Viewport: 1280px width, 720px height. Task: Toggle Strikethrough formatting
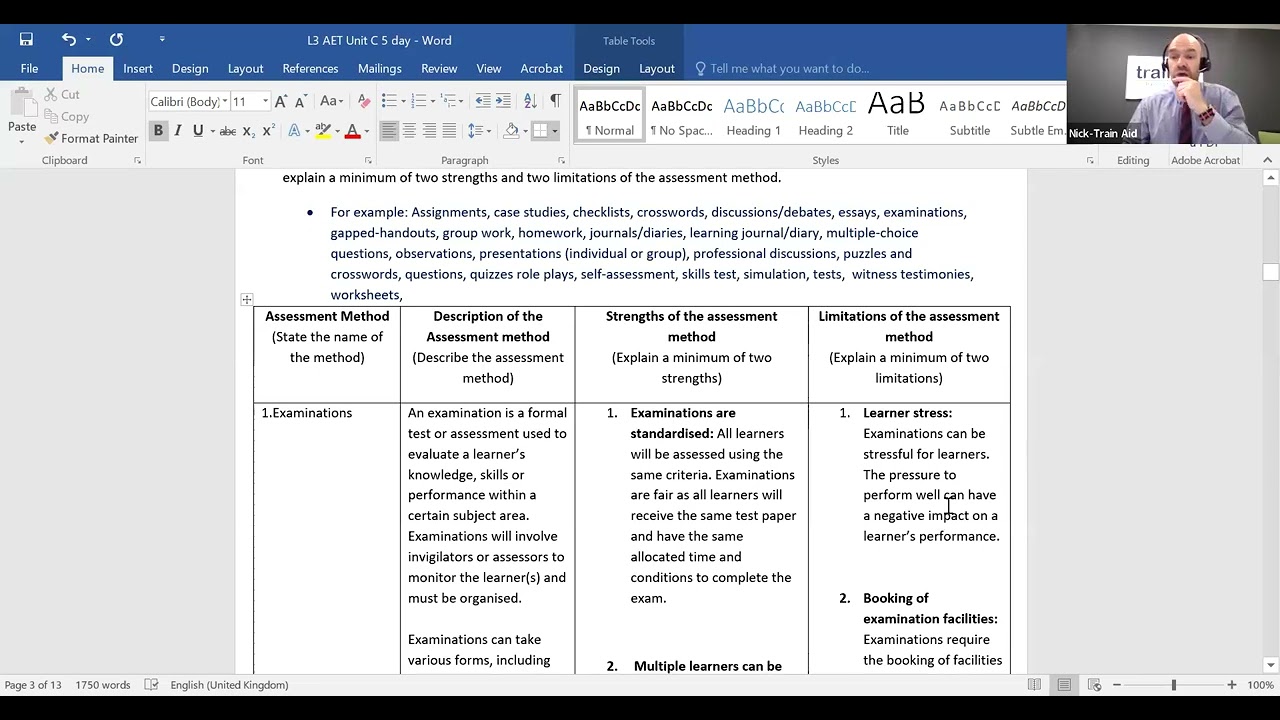pos(227,131)
